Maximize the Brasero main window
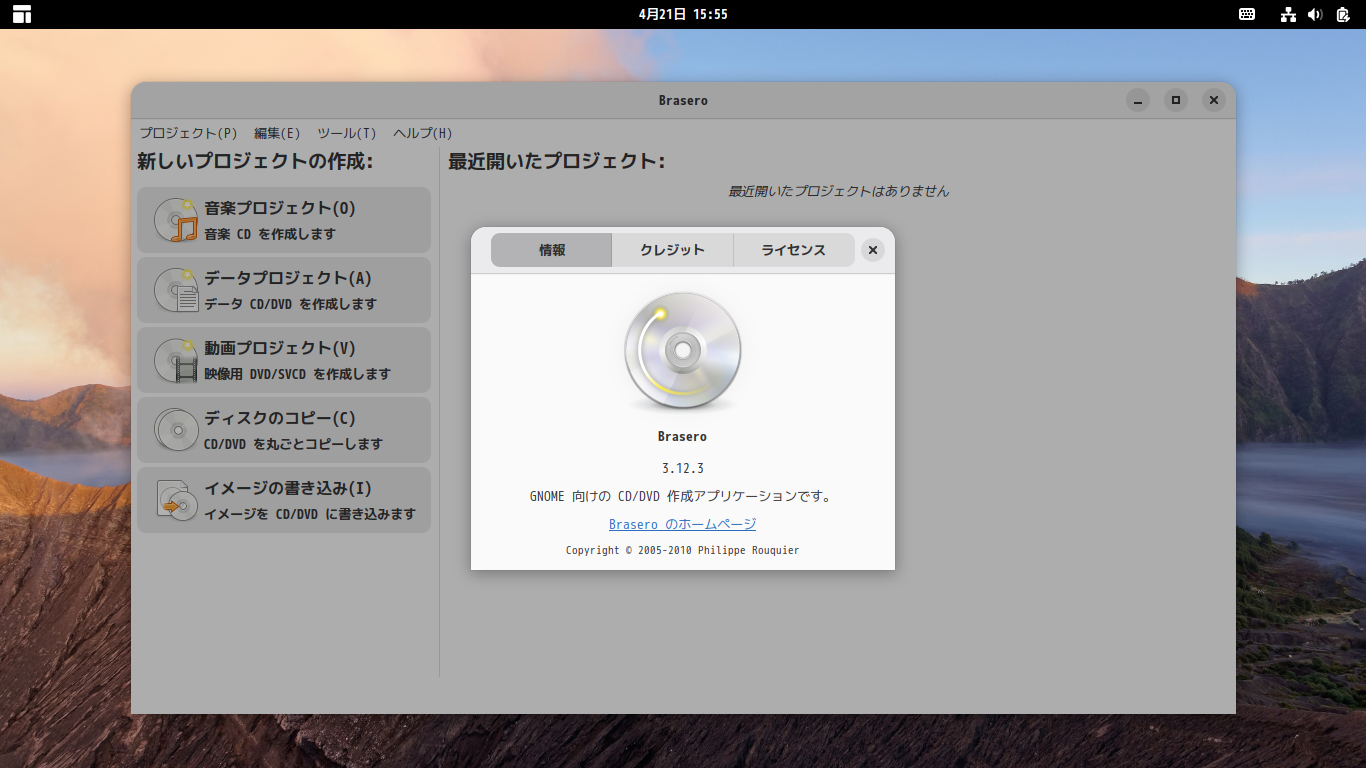 [x=1176, y=100]
